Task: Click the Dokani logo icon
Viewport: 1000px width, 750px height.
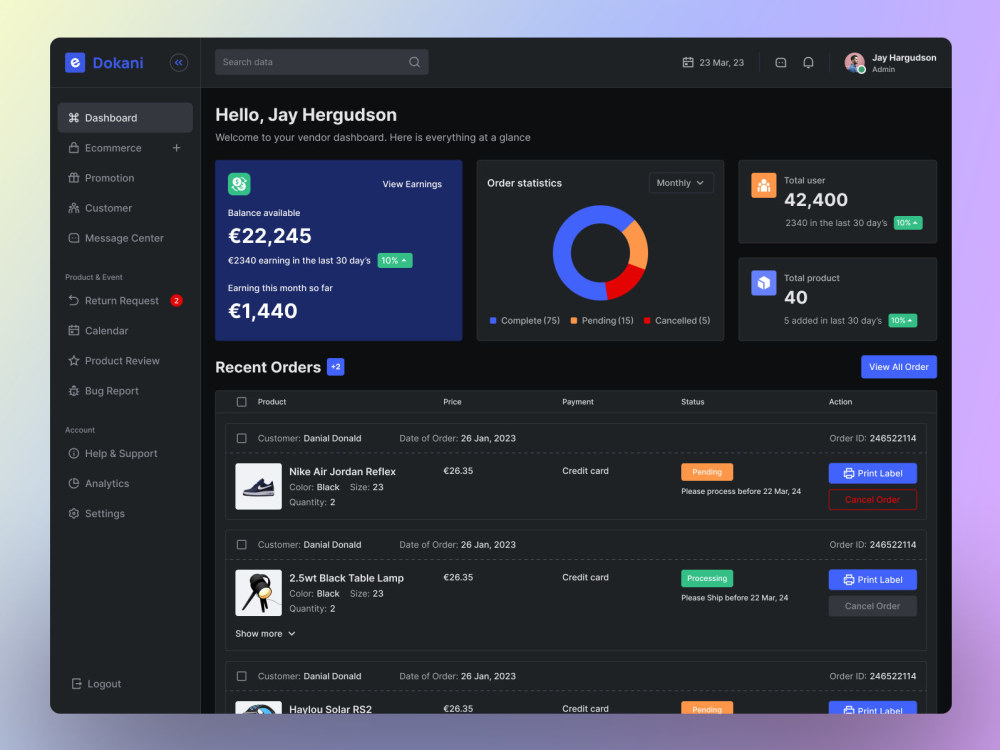Action: tap(75, 62)
